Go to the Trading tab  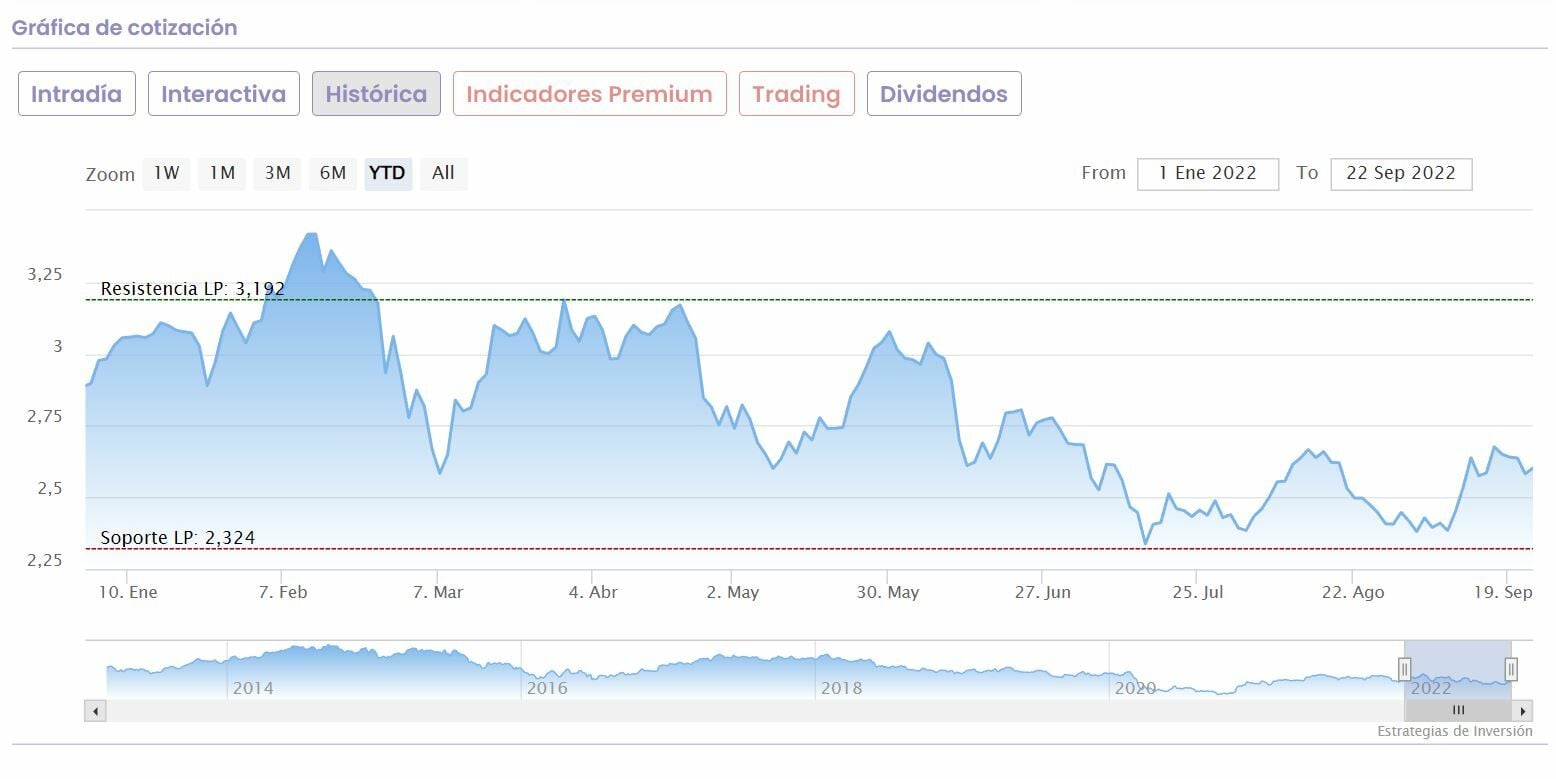(x=796, y=94)
